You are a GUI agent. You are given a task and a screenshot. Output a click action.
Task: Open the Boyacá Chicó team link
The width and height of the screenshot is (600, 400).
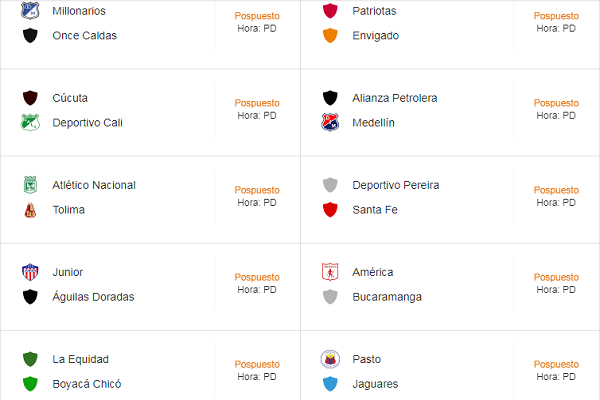point(87,384)
